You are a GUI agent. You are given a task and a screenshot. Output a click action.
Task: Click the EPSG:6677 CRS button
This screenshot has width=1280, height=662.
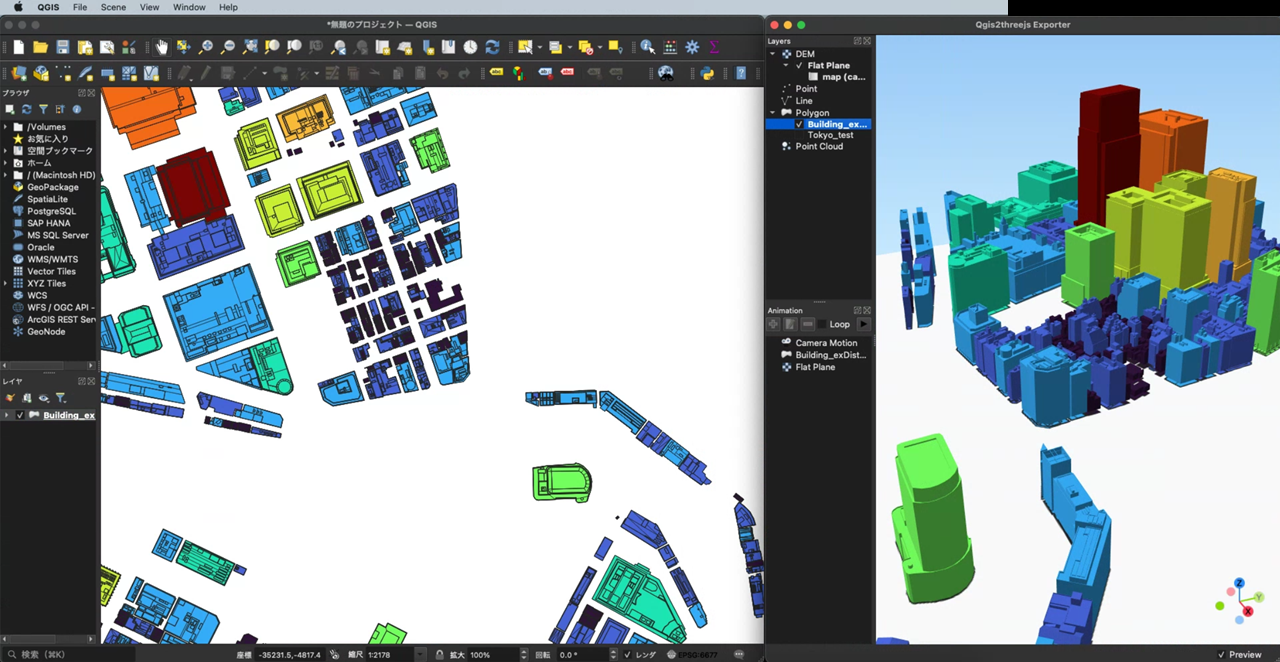[690, 655]
